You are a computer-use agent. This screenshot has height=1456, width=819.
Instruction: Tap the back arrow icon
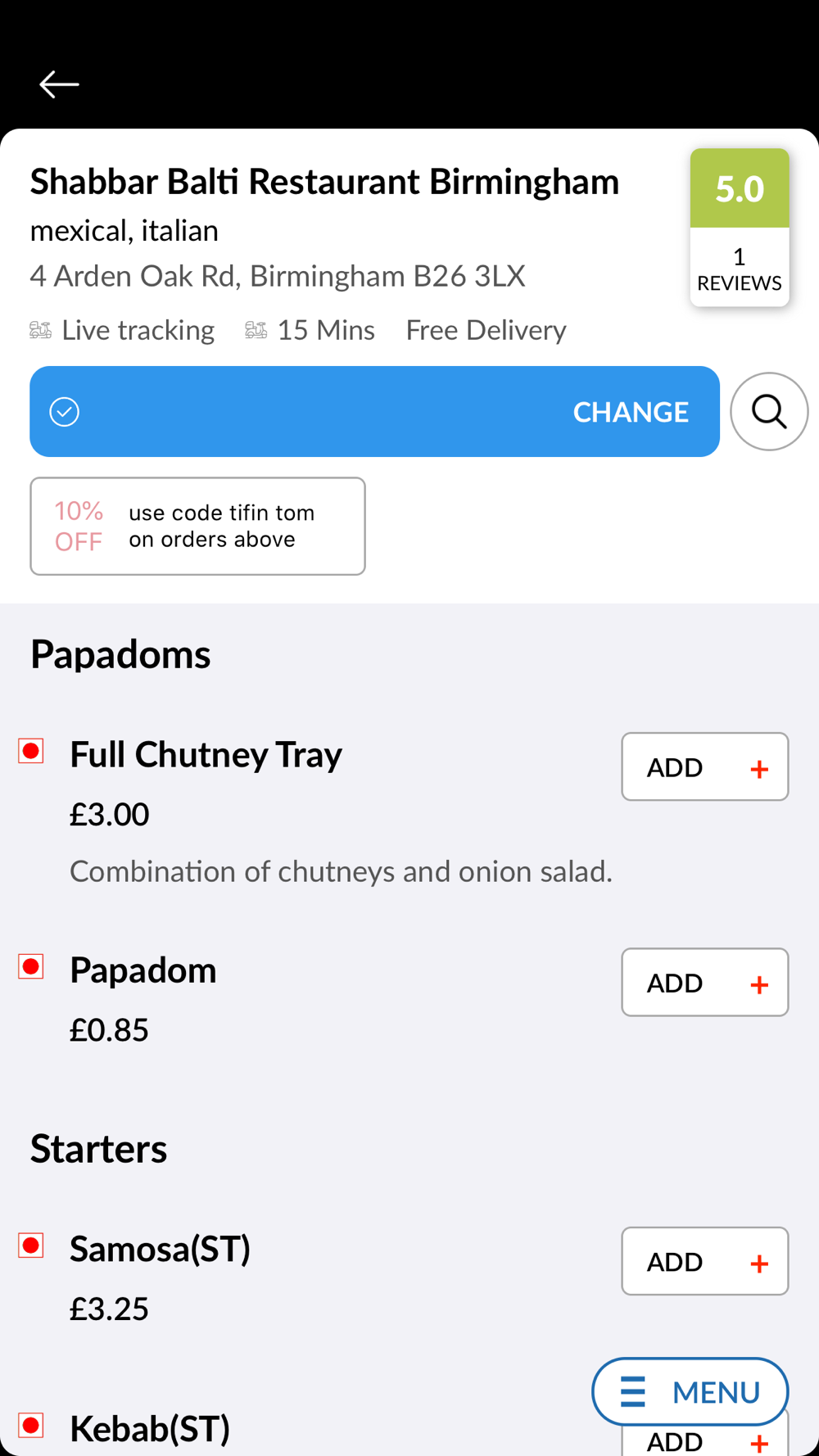(59, 84)
